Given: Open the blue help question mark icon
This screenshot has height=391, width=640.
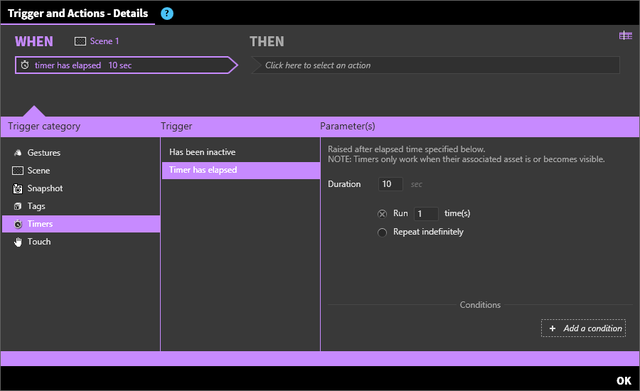Looking at the screenshot, I should point(167,13).
